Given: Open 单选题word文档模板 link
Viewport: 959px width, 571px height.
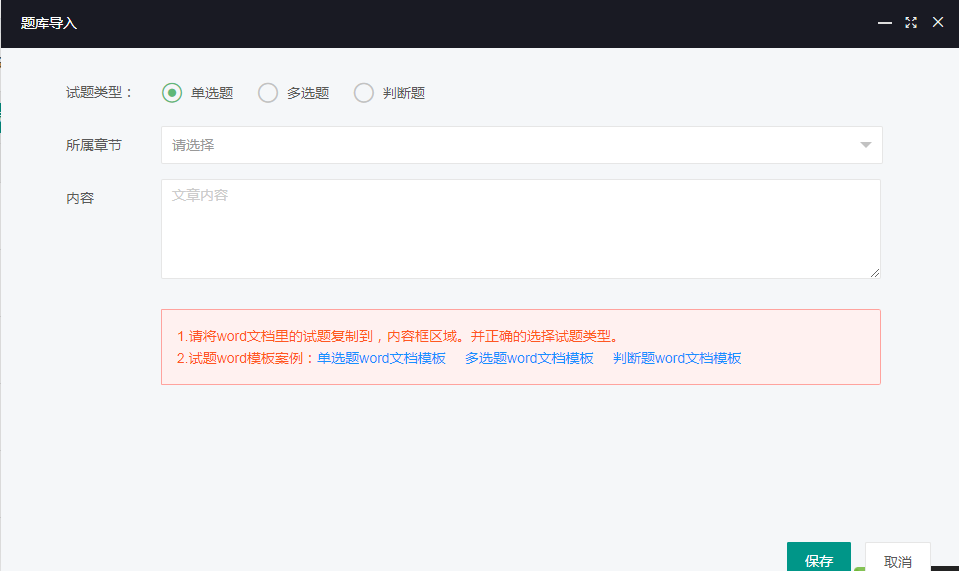Looking at the screenshot, I should (381, 358).
